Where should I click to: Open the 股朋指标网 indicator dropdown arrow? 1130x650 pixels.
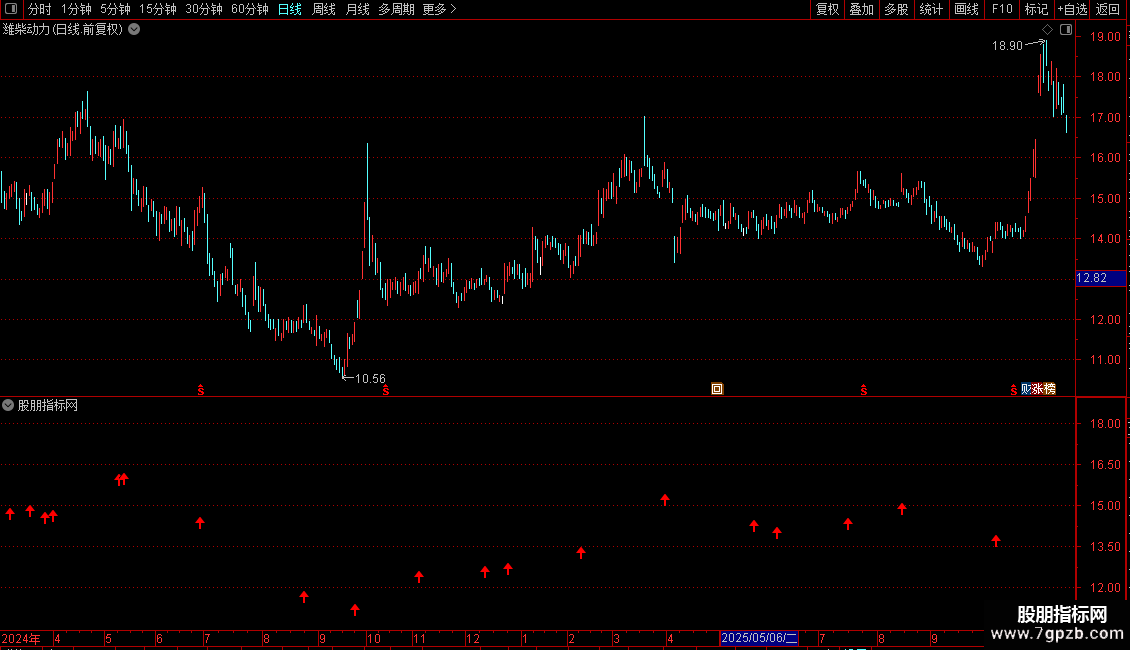pyautogui.click(x=8, y=406)
